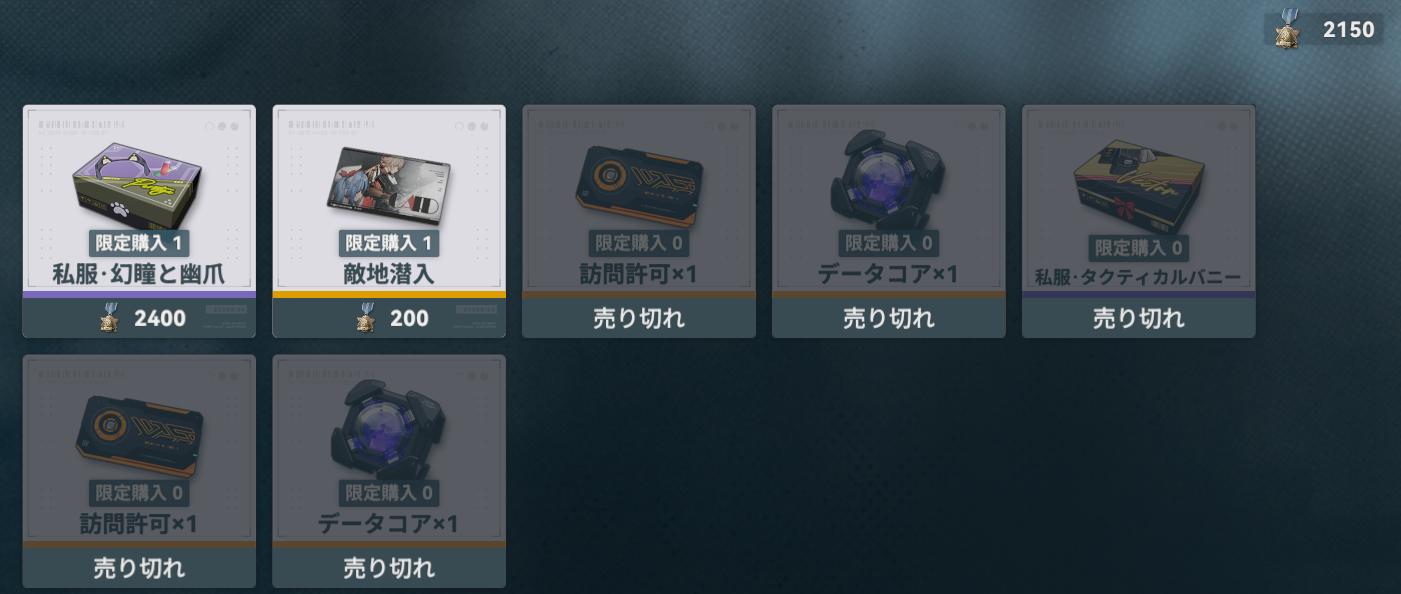Click 売り切れ under first-row 訪問許可×1
This screenshot has width=1401, height=594.
pyautogui.click(x=639, y=318)
